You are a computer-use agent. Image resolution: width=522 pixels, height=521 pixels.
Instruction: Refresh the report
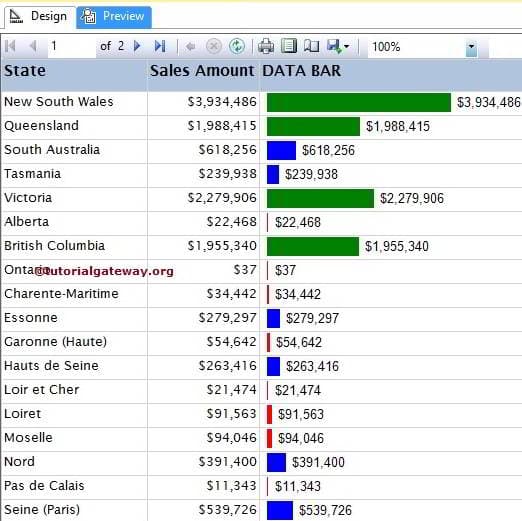(x=237, y=46)
